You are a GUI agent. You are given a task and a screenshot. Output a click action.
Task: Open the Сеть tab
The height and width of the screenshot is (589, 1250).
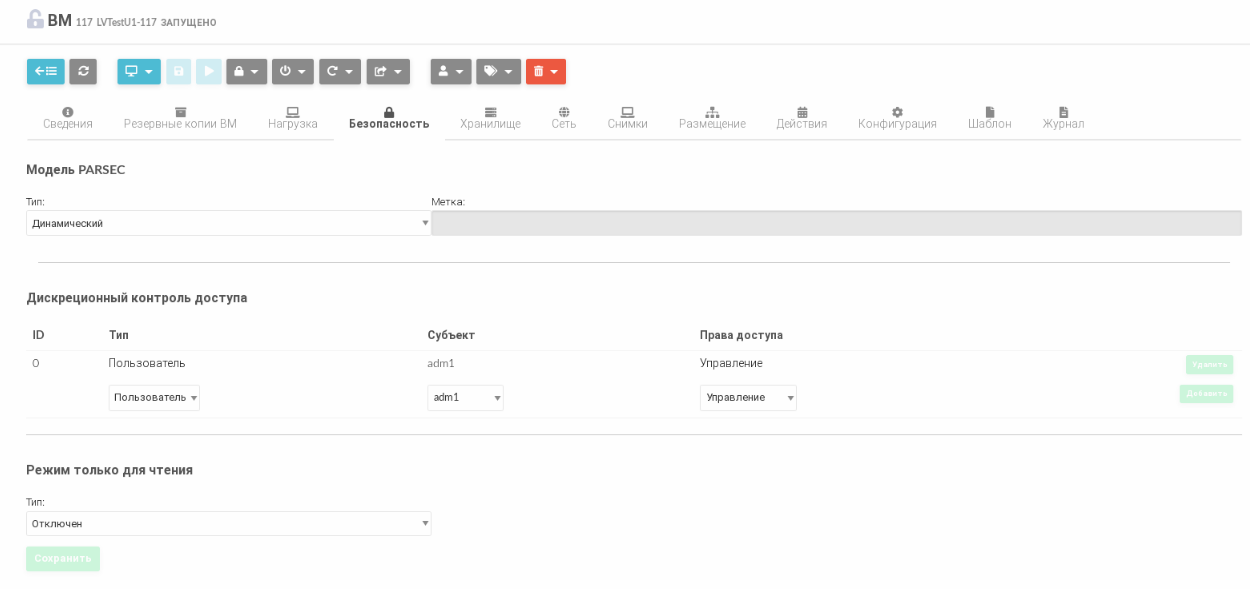[564, 118]
